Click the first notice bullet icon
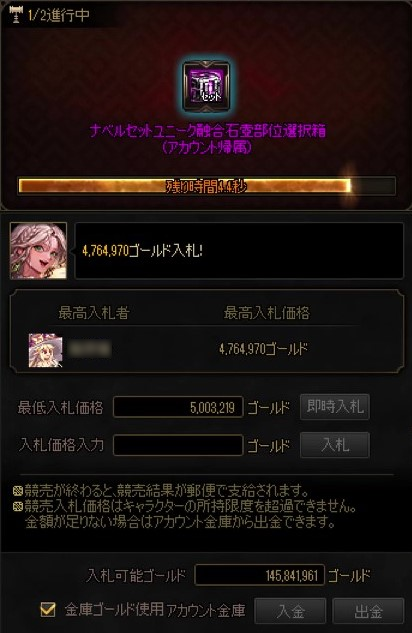 point(18,491)
